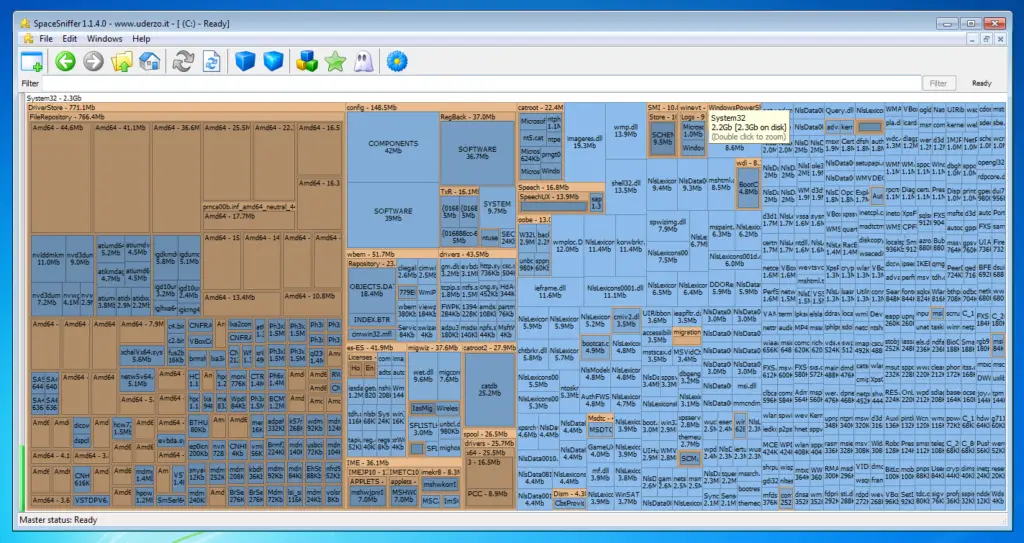Open the Windows menu
Viewport: 1024px width, 543px height.
click(x=104, y=39)
